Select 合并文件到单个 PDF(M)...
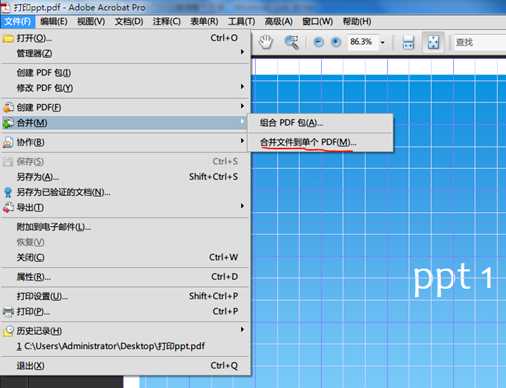This screenshot has width=506, height=388. (x=321, y=142)
